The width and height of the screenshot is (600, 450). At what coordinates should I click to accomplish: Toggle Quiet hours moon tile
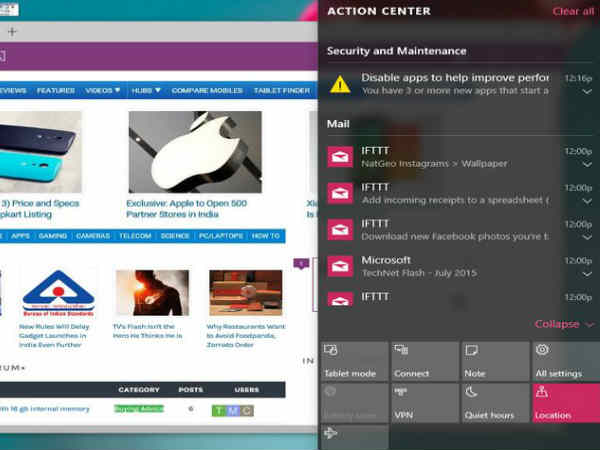(495, 403)
